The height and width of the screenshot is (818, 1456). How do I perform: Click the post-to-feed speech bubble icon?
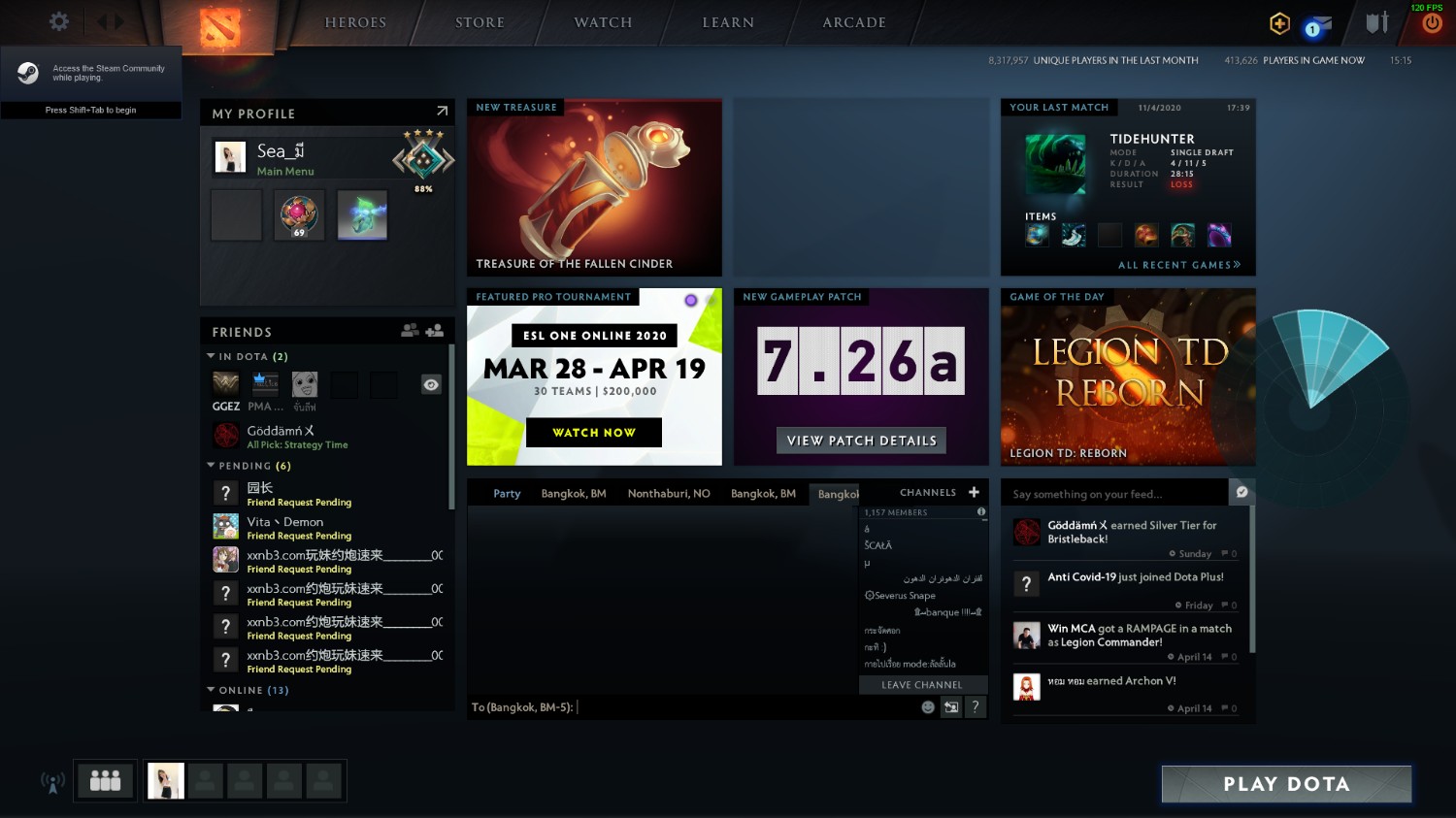[1241, 492]
